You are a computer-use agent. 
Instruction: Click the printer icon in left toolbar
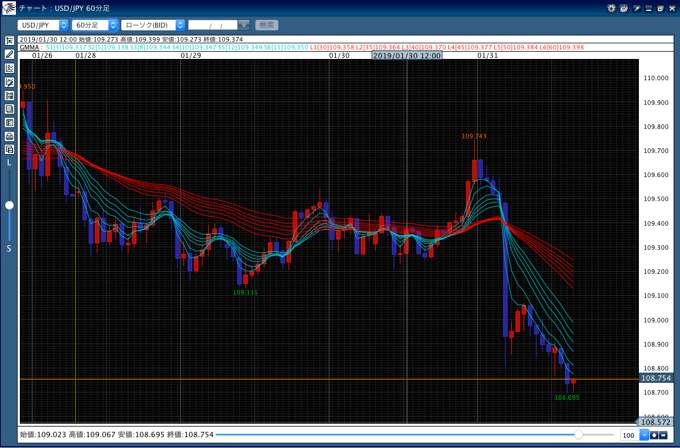(x=9, y=136)
